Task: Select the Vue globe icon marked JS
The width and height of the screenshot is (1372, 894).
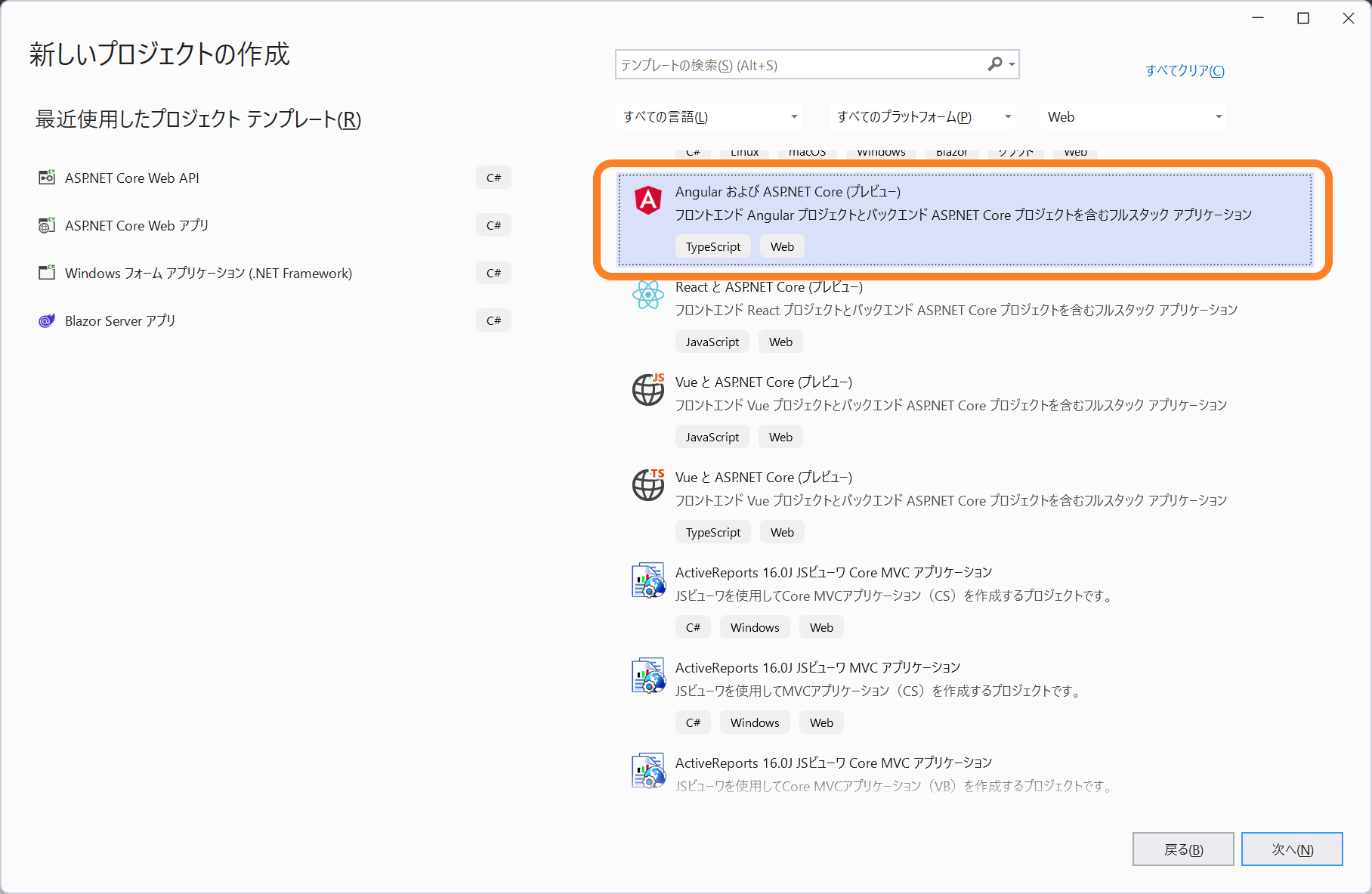Action: (x=648, y=389)
